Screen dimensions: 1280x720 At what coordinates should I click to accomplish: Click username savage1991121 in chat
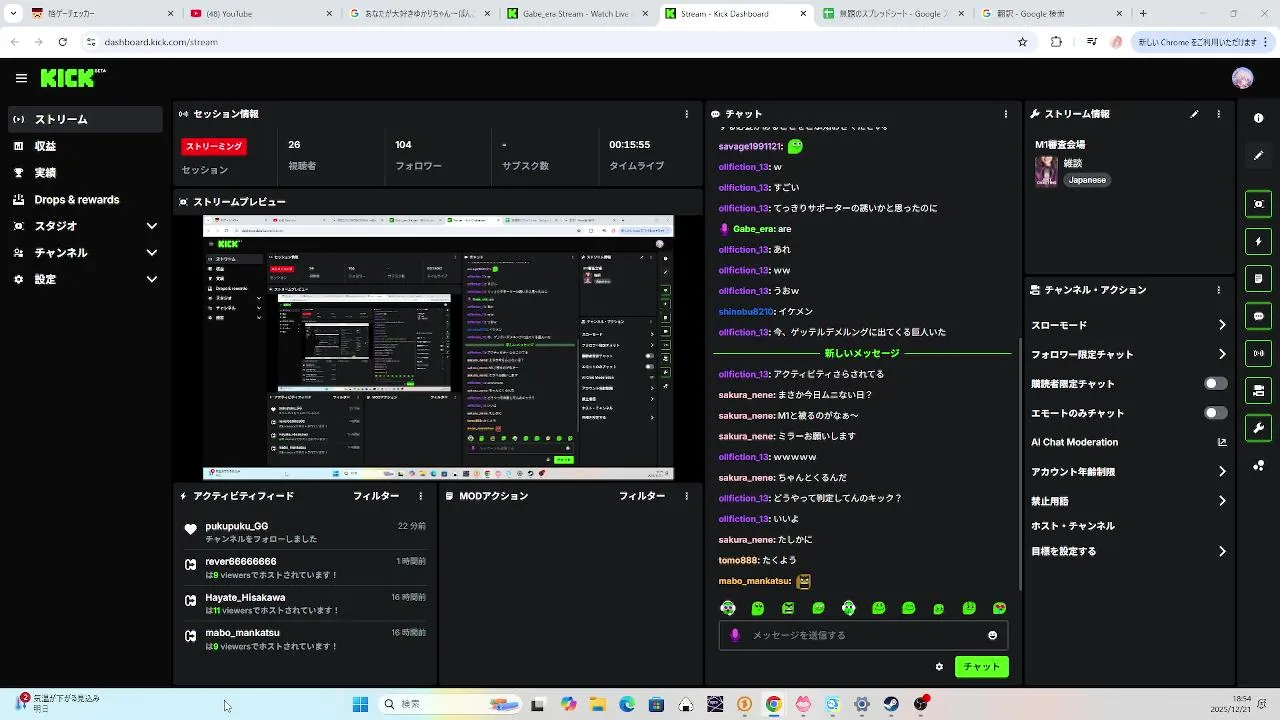pyautogui.click(x=749, y=147)
